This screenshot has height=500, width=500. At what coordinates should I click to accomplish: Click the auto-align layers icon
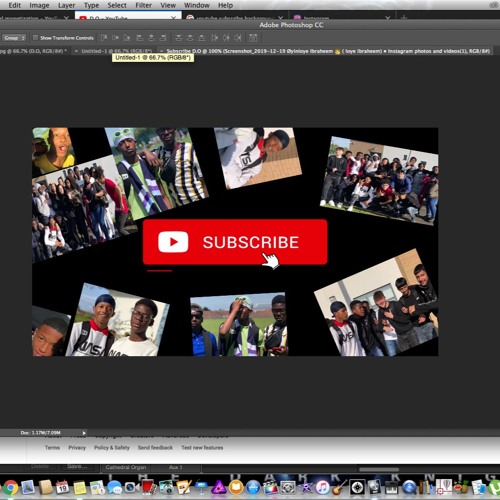click(253, 38)
